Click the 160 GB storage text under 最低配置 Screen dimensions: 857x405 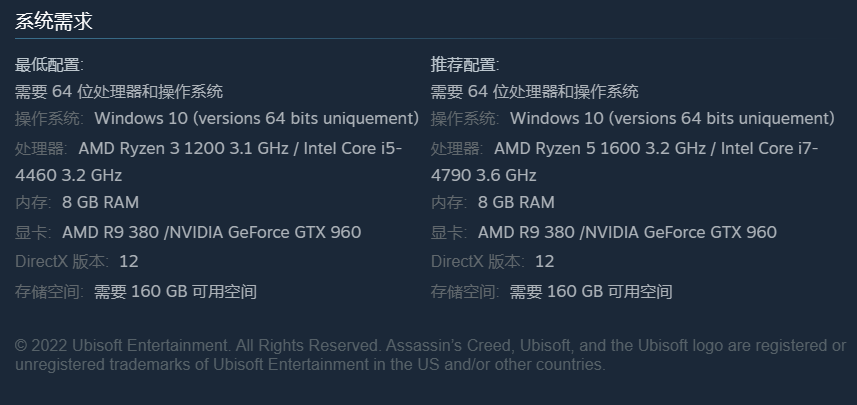(x=175, y=292)
